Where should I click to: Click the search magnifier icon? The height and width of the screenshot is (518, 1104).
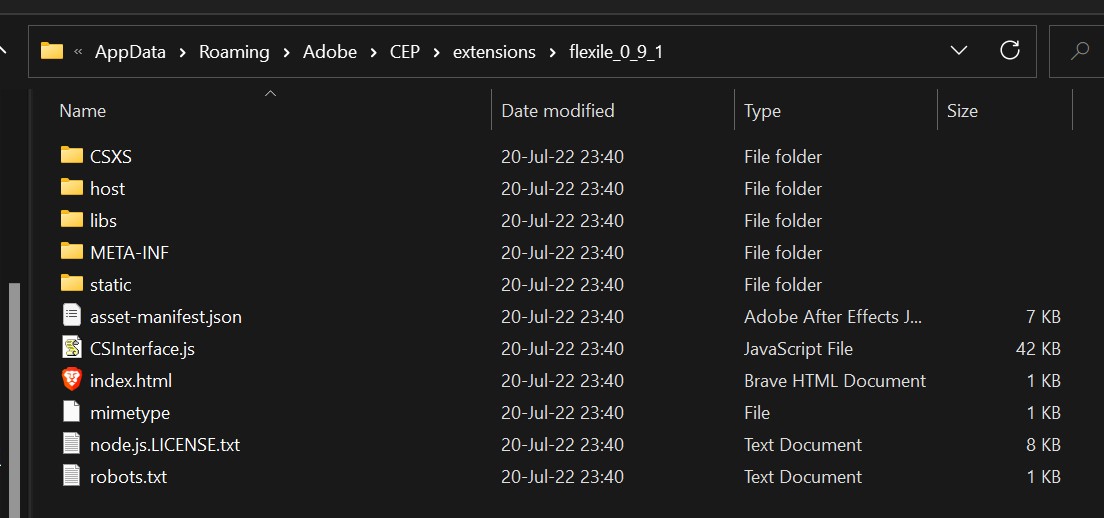(x=1079, y=51)
